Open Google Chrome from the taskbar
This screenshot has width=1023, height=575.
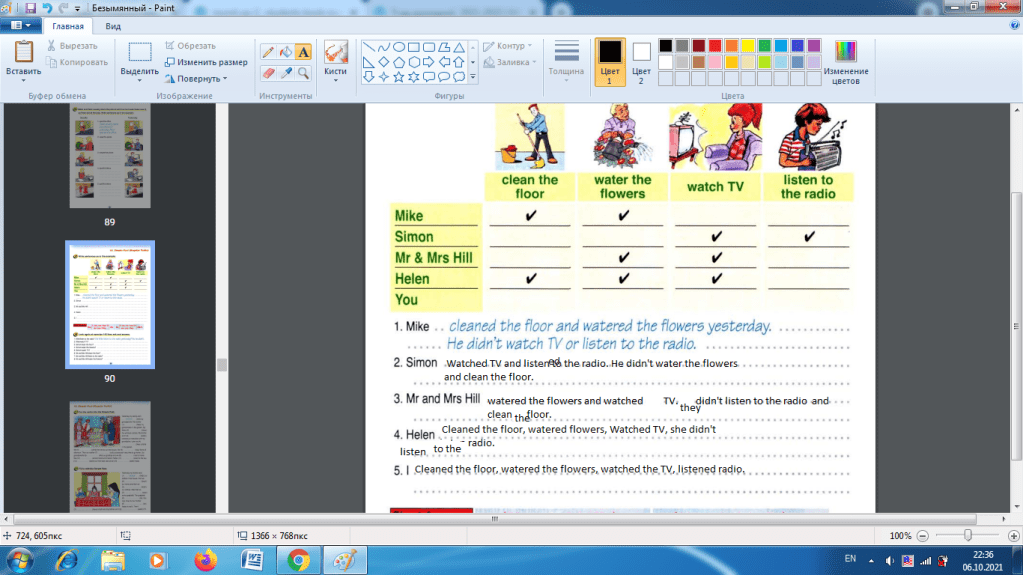tap(298, 560)
